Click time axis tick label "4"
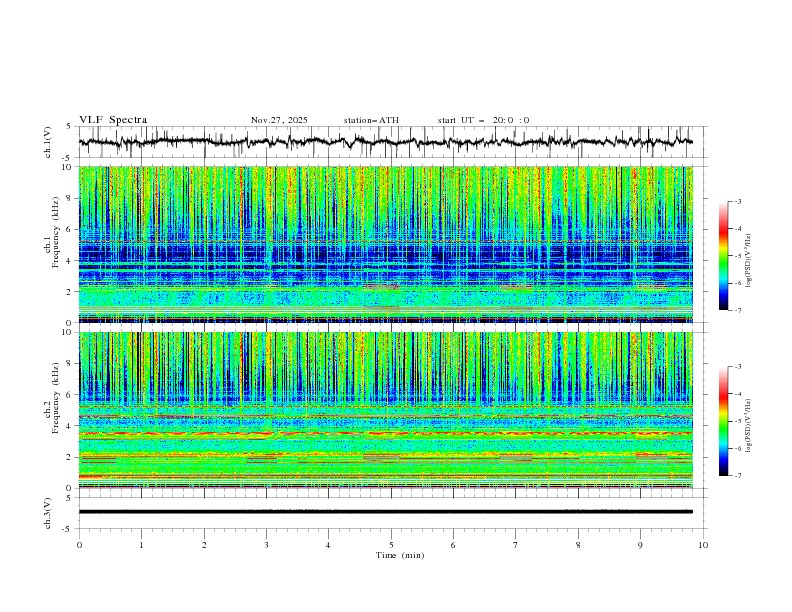This screenshot has width=792, height=612. tap(328, 545)
